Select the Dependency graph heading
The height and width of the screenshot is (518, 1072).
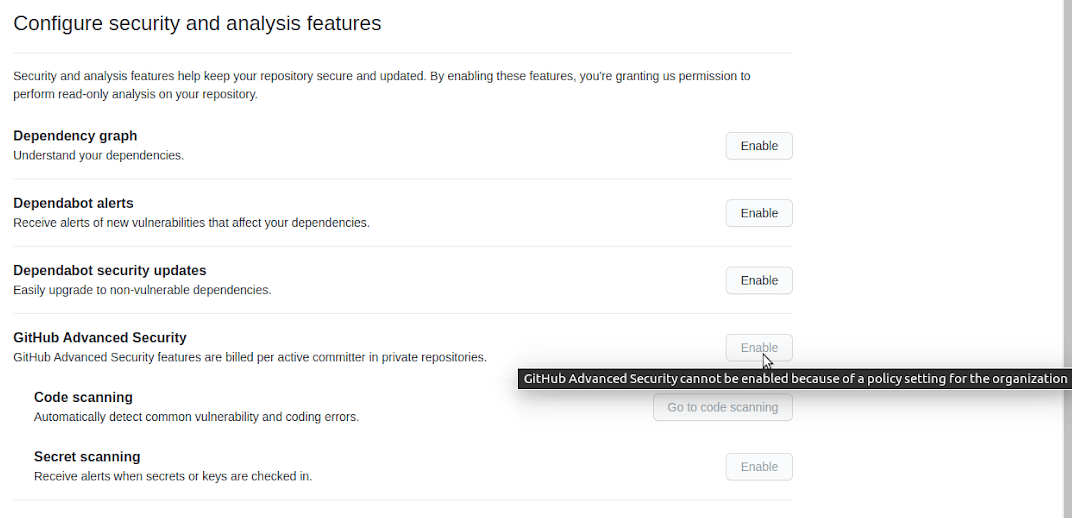75,136
